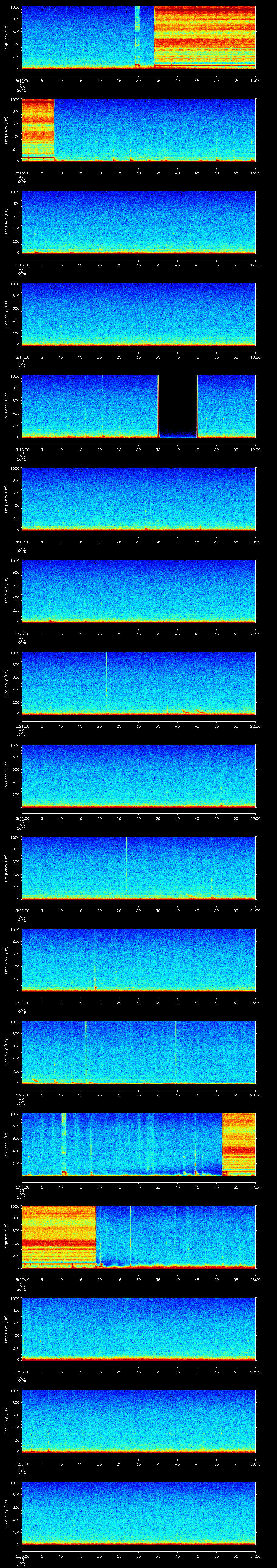Click the 5:20:00 spectrogram plot

point(138,590)
